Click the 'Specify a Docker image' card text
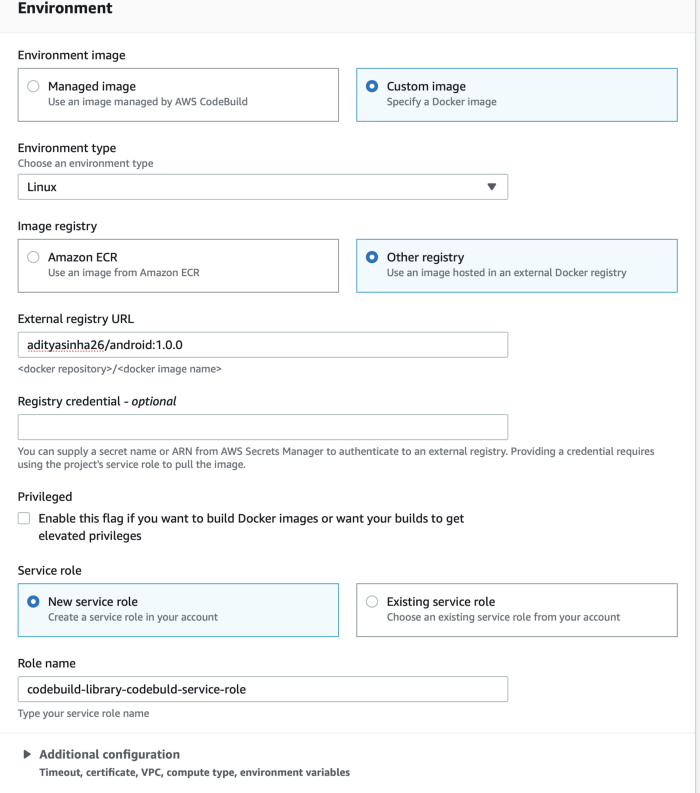The width and height of the screenshot is (700, 793). (x=442, y=102)
